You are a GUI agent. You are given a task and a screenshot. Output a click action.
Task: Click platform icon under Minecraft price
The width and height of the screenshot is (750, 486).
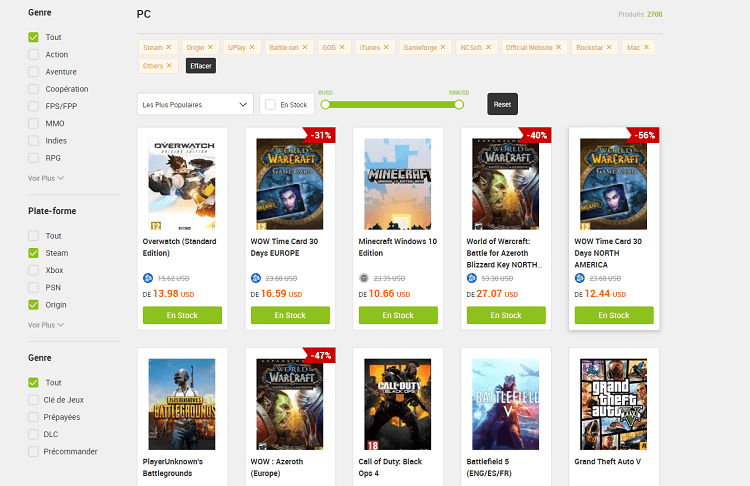coord(364,278)
